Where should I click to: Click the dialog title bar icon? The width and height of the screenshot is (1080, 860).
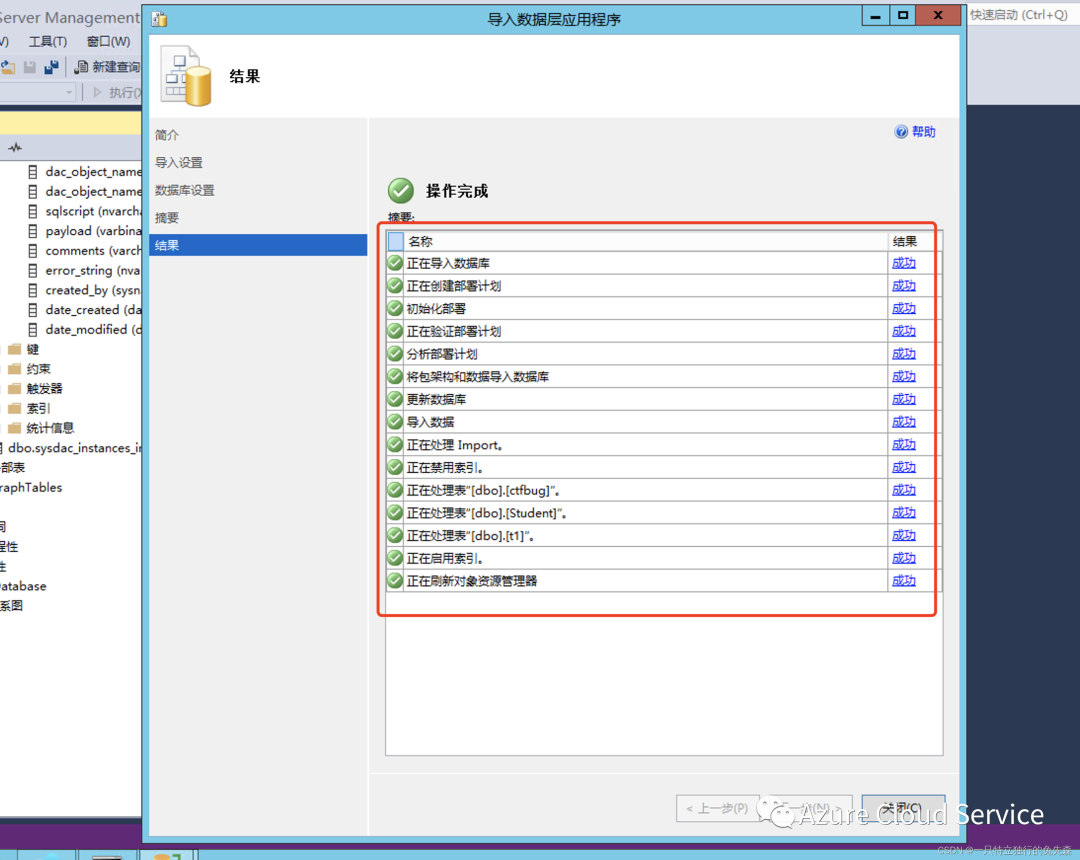[159, 19]
